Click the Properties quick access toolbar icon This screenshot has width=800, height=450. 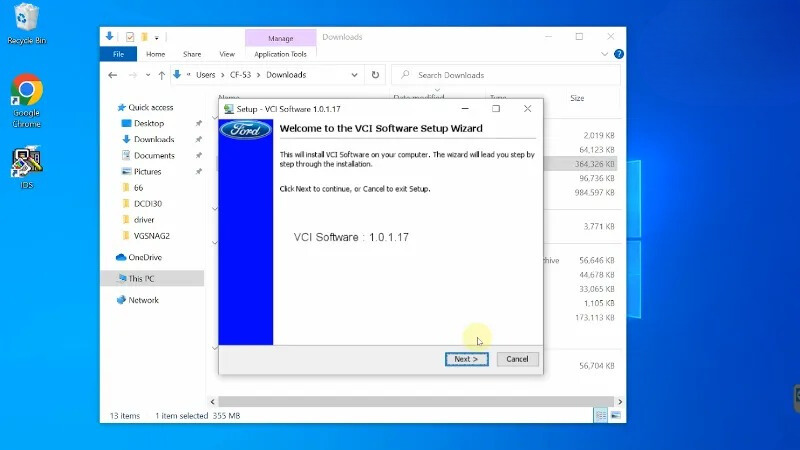[130, 37]
